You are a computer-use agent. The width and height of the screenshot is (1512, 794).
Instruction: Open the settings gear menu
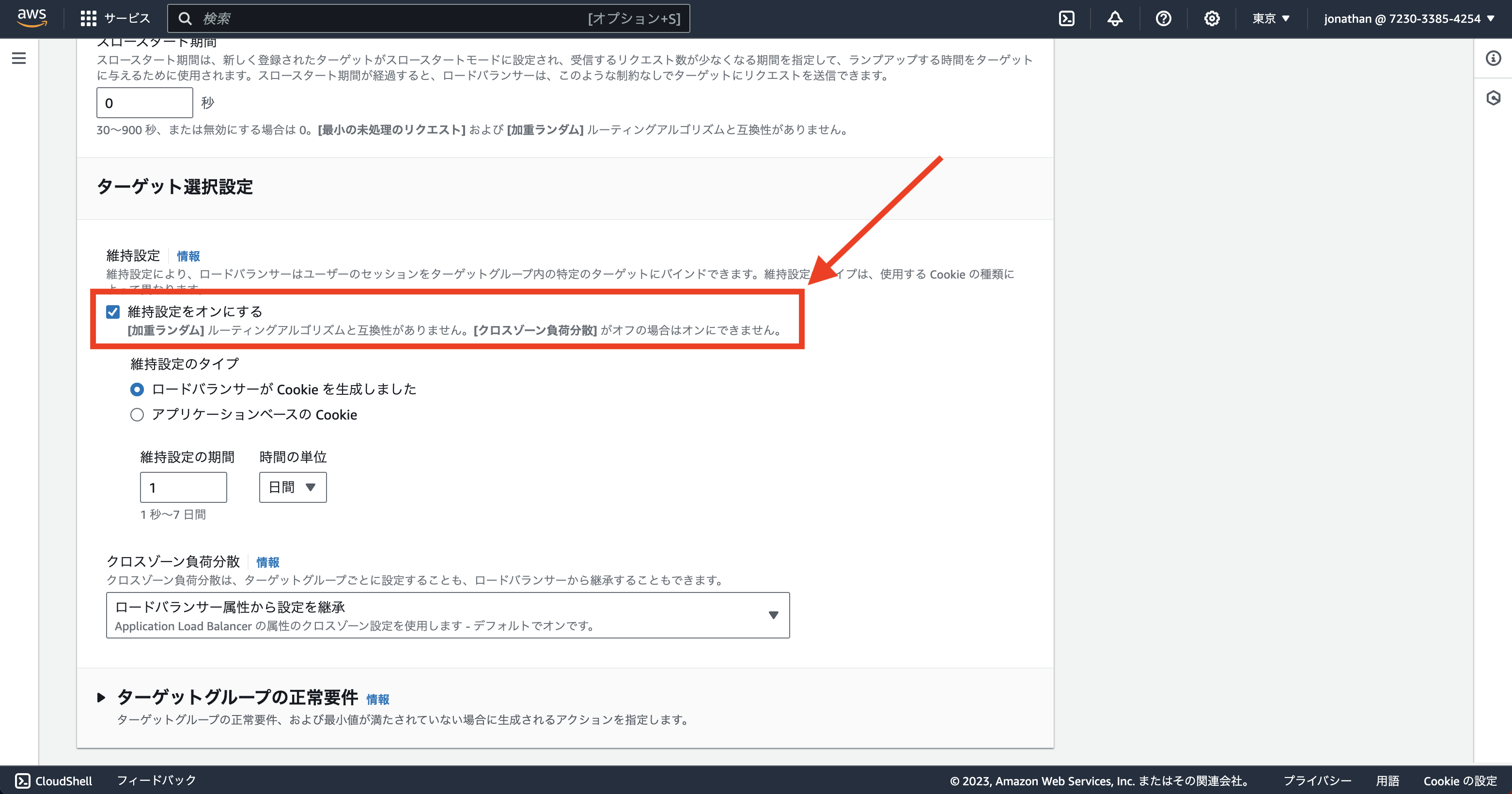pos(1212,18)
